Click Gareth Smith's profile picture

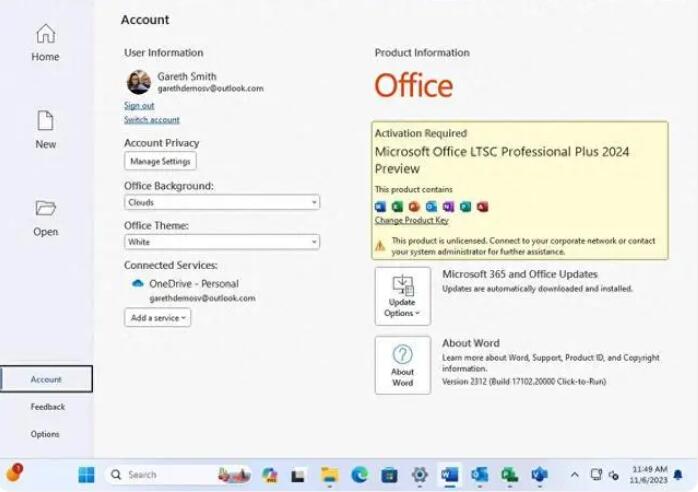(139, 82)
